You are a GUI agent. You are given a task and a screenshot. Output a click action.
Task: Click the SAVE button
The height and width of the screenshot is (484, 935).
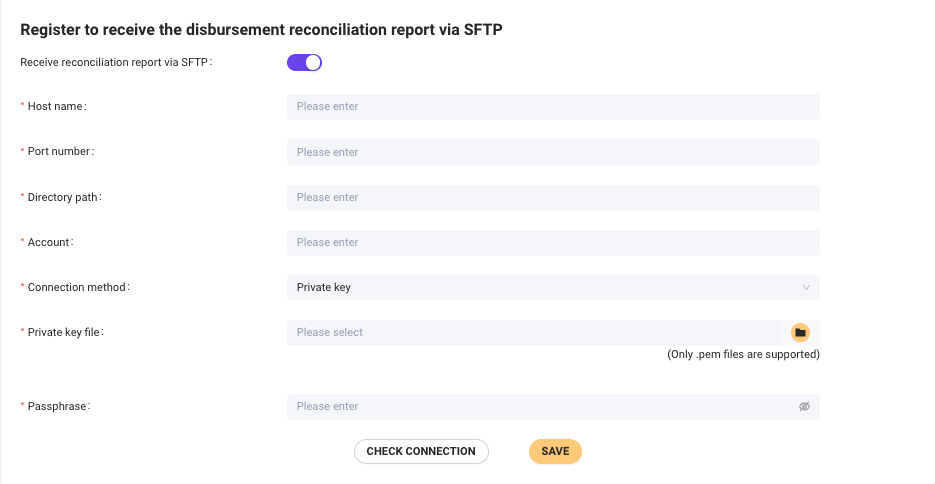click(x=555, y=451)
